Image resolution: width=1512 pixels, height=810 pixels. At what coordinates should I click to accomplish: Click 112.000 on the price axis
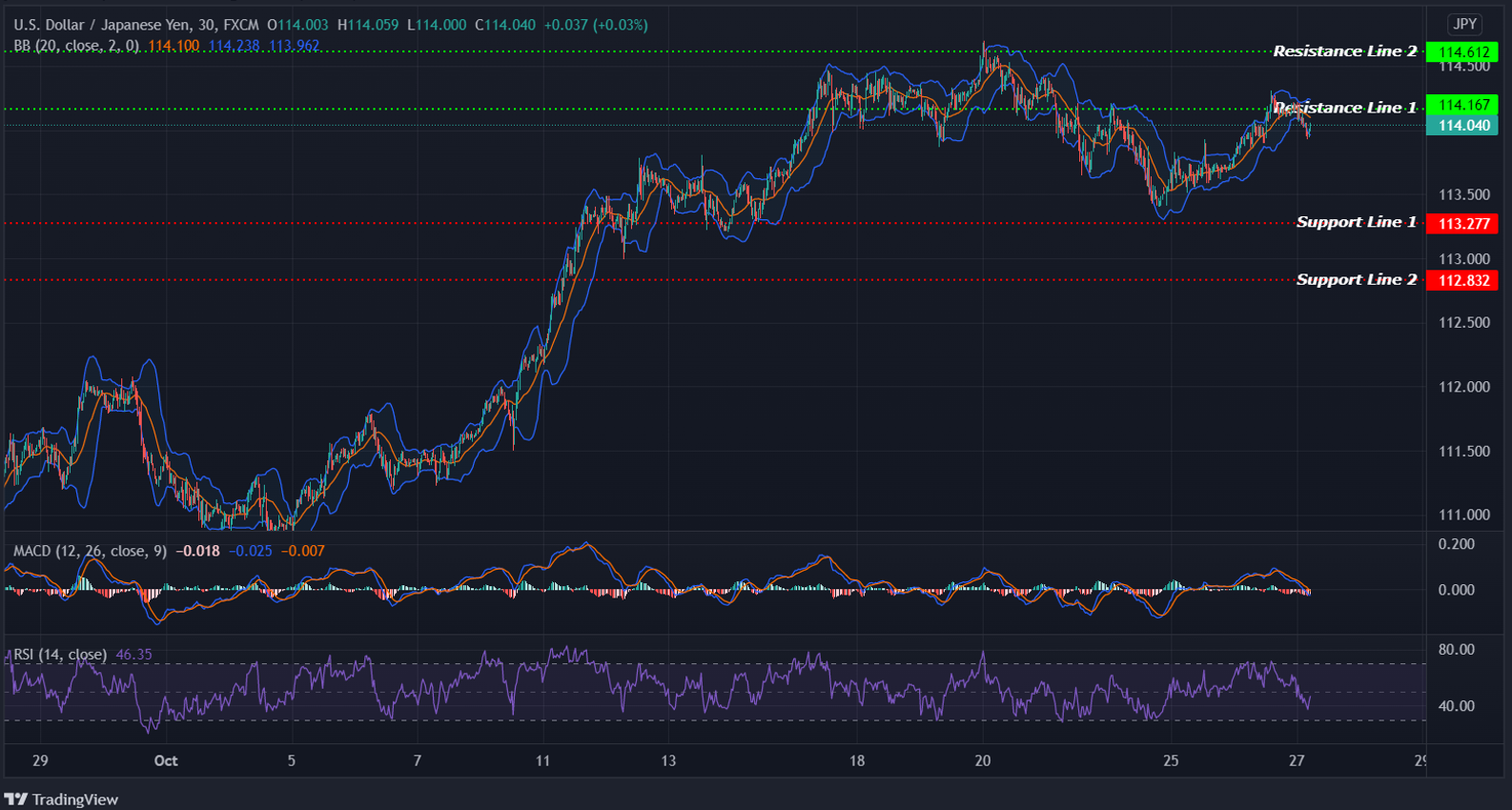click(1463, 387)
